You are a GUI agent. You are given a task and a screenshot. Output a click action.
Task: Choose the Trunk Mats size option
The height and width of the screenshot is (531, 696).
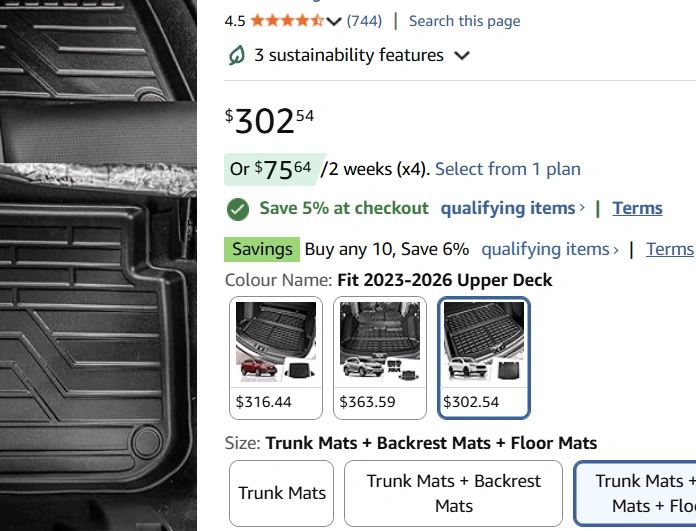282,493
